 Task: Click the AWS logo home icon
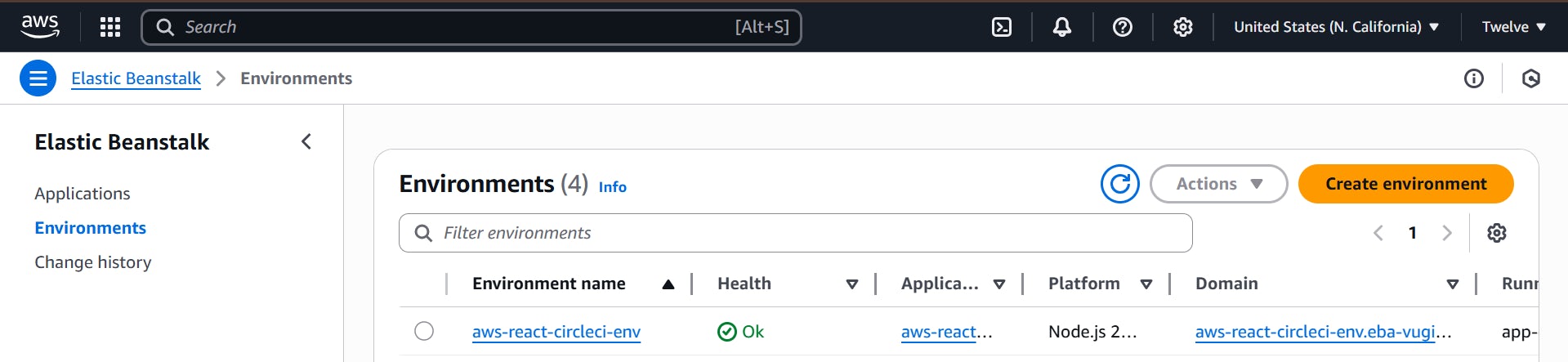coord(40,26)
